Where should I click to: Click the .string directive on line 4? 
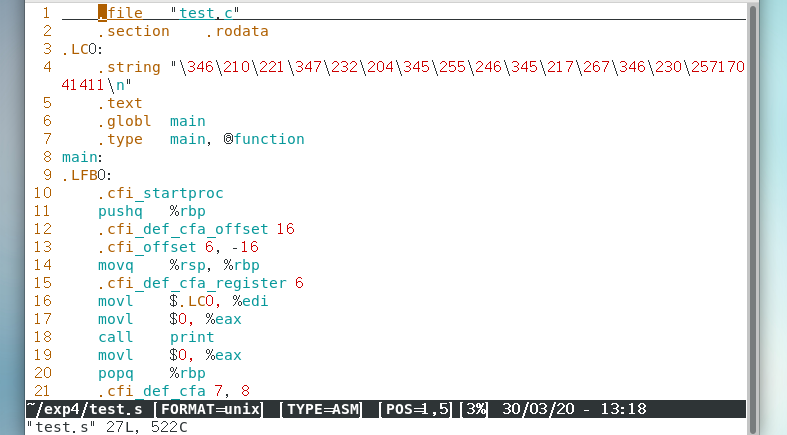pyautogui.click(x=129, y=67)
